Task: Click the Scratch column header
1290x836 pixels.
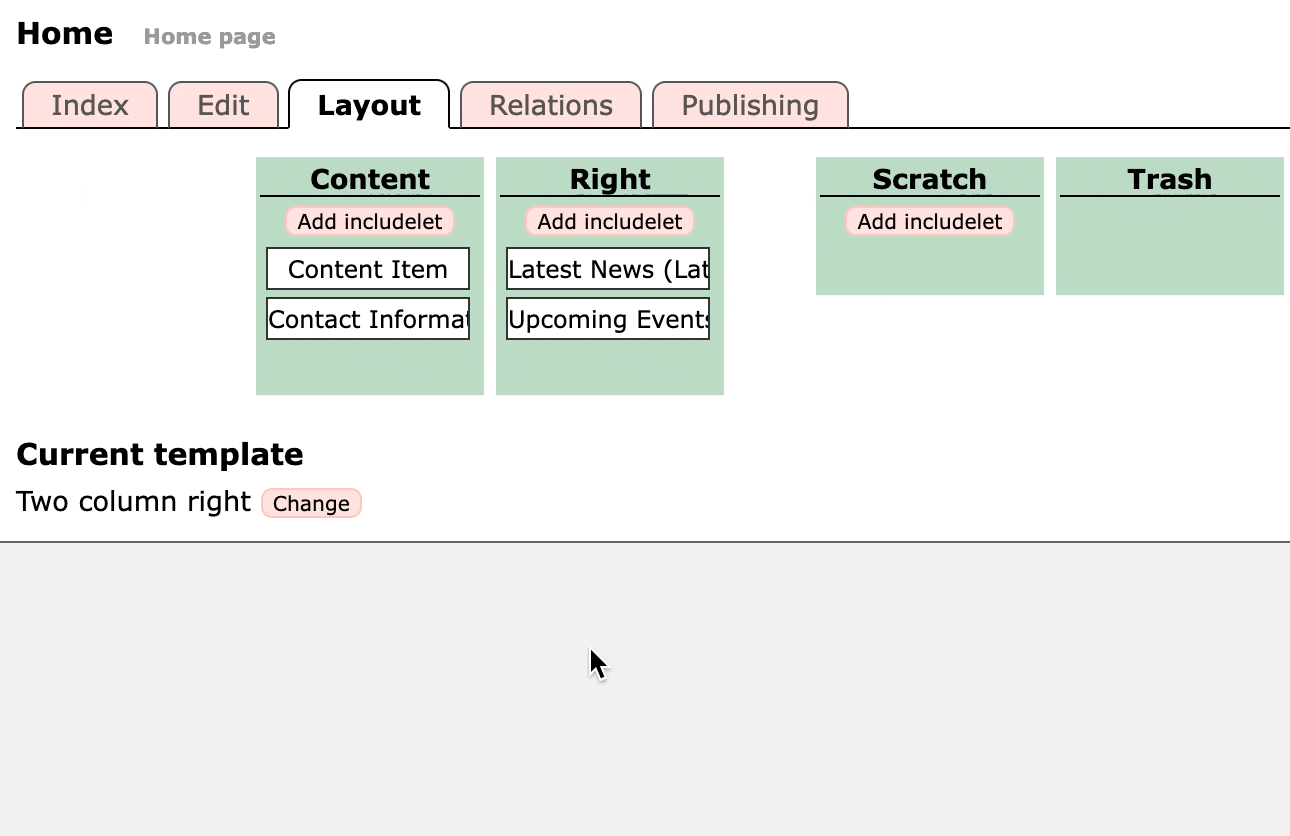Action: tap(929, 178)
